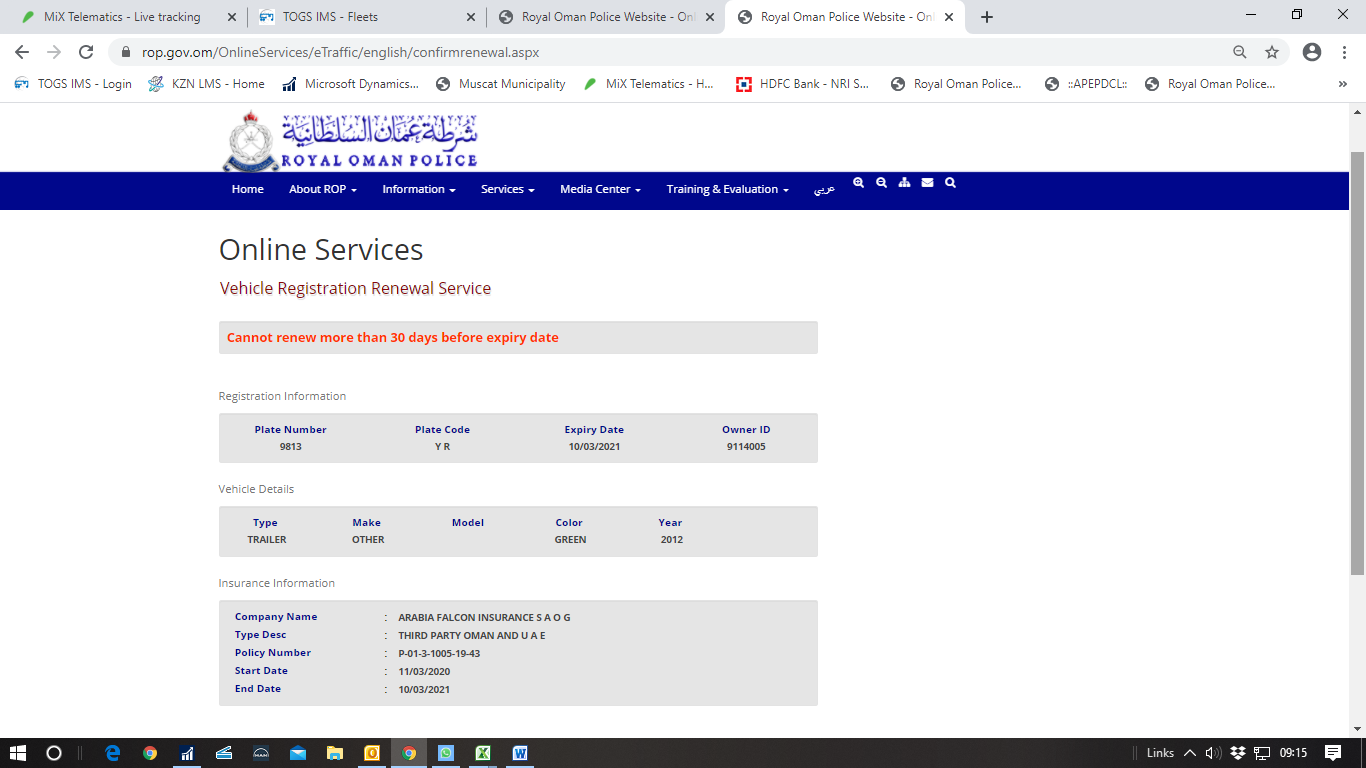Go to the Home navigation link
Viewport: 1366px width, 768px height.
[247, 189]
